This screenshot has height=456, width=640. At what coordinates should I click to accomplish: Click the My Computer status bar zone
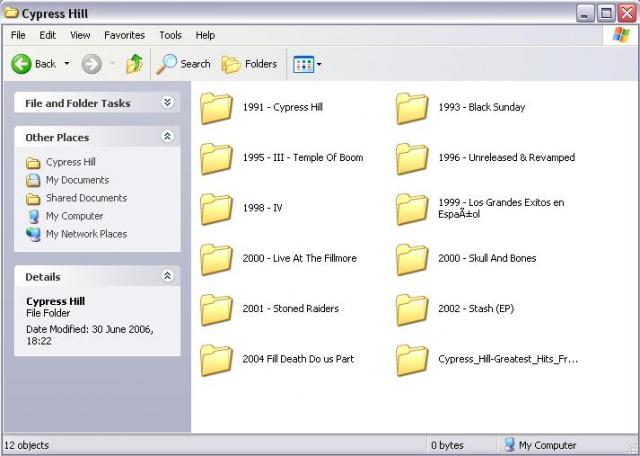541,445
